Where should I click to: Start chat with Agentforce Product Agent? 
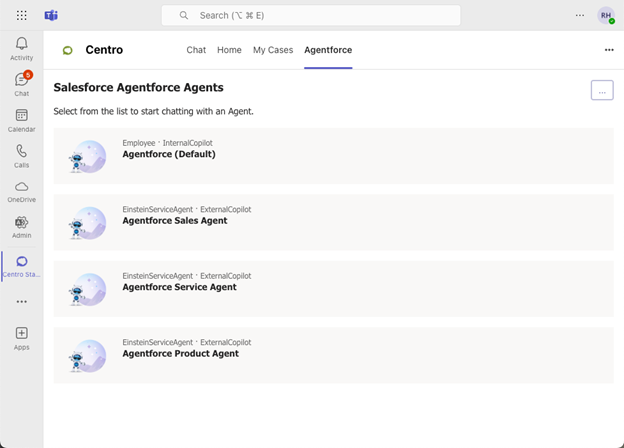(x=333, y=355)
